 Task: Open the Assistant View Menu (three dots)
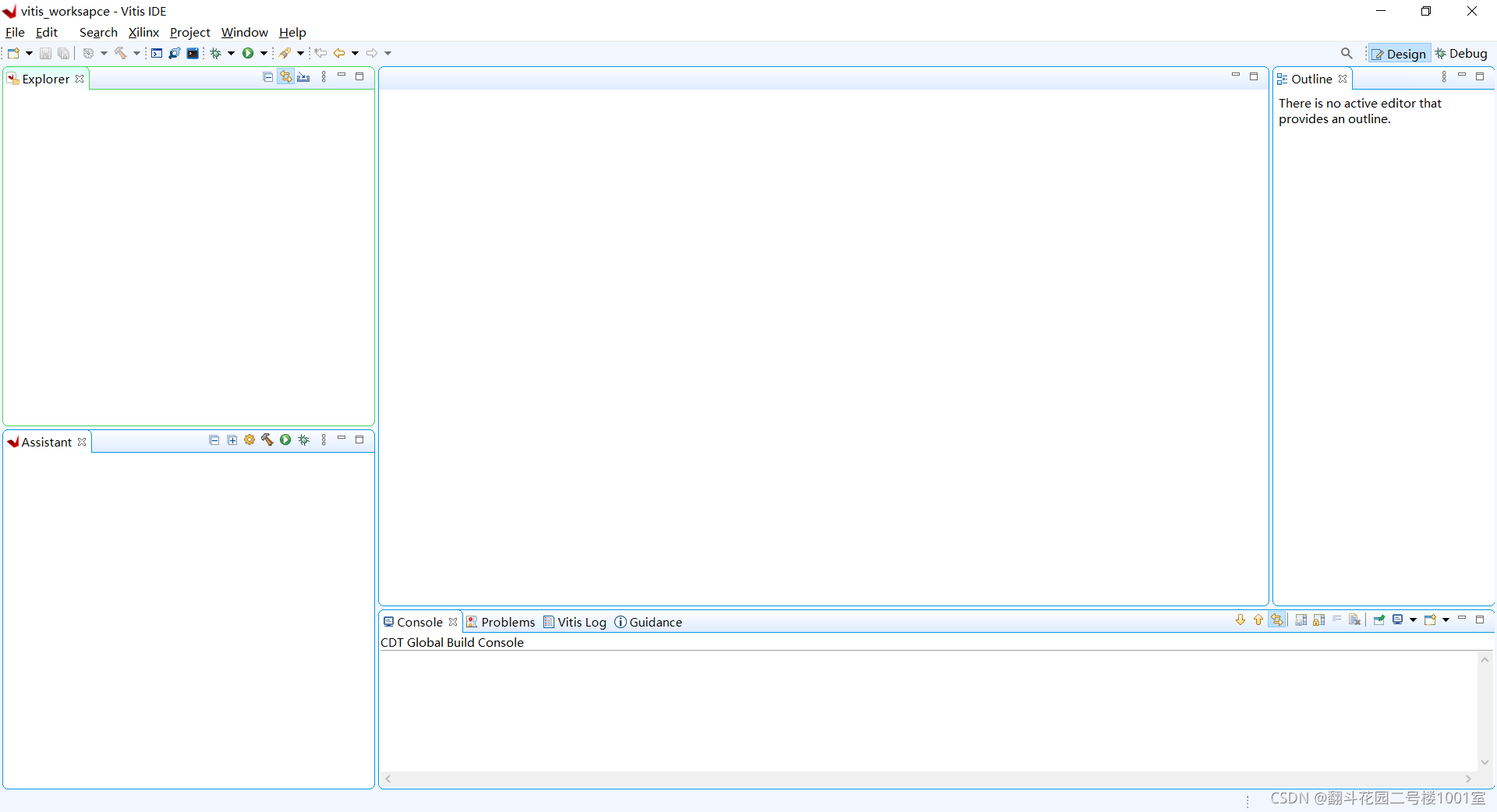point(324,440)
